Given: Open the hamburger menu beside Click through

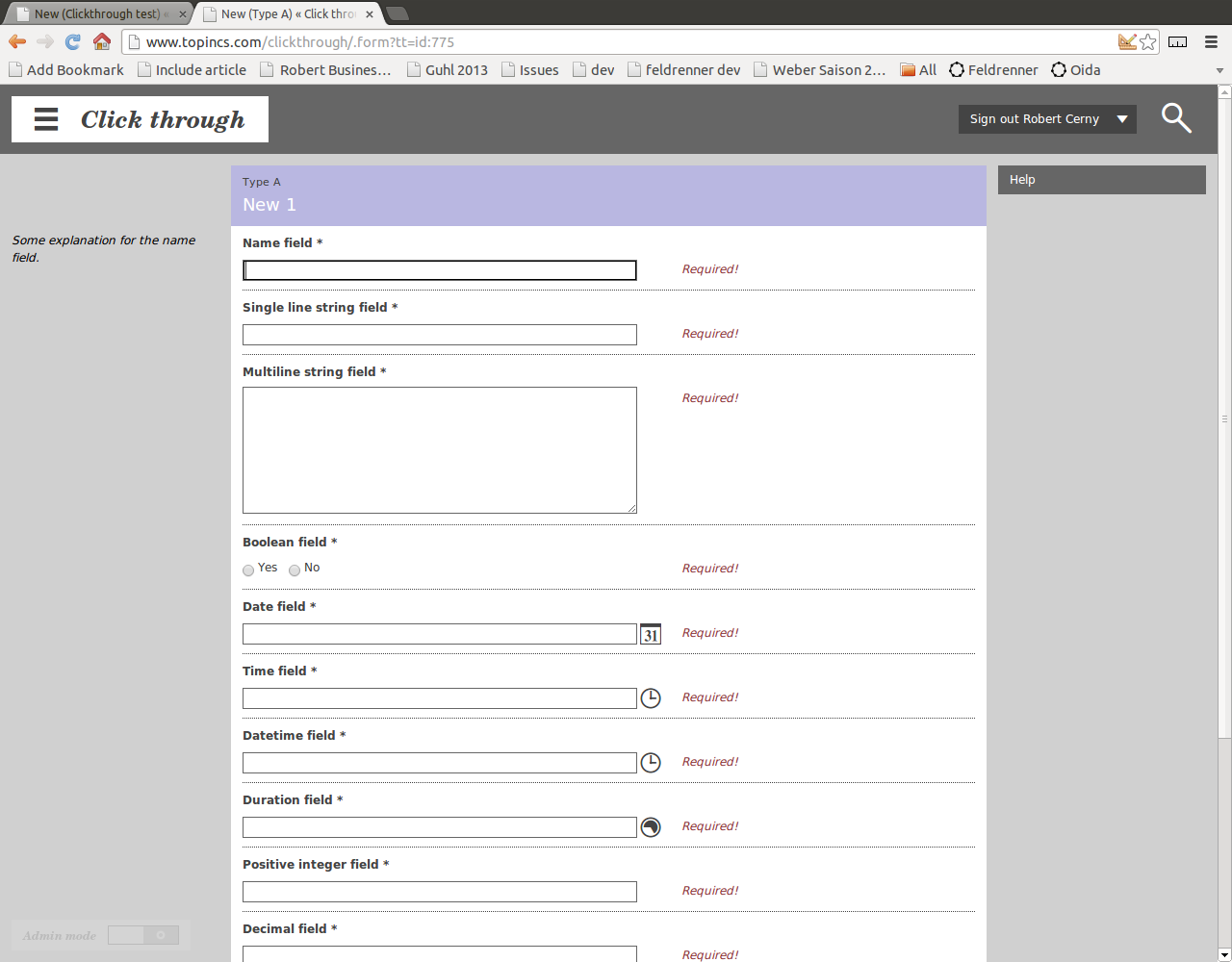Looking at the screenshot, I should [46, 119].
